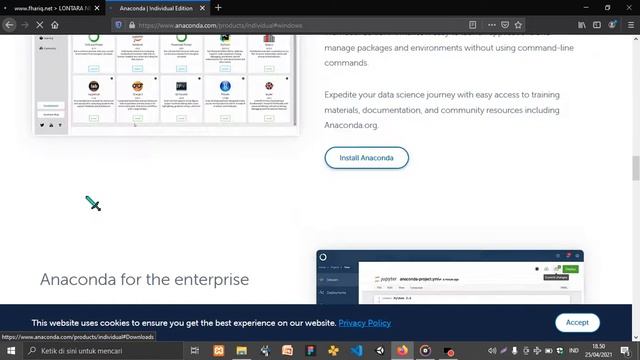Open the Privacy Policy link

coord(364,323)
